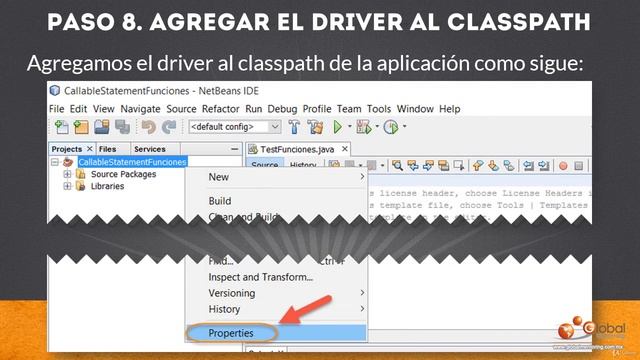Open the Window menu
The height and width of the screenshot is (360, 640).
pyautogui.click(x=415, y=109)
